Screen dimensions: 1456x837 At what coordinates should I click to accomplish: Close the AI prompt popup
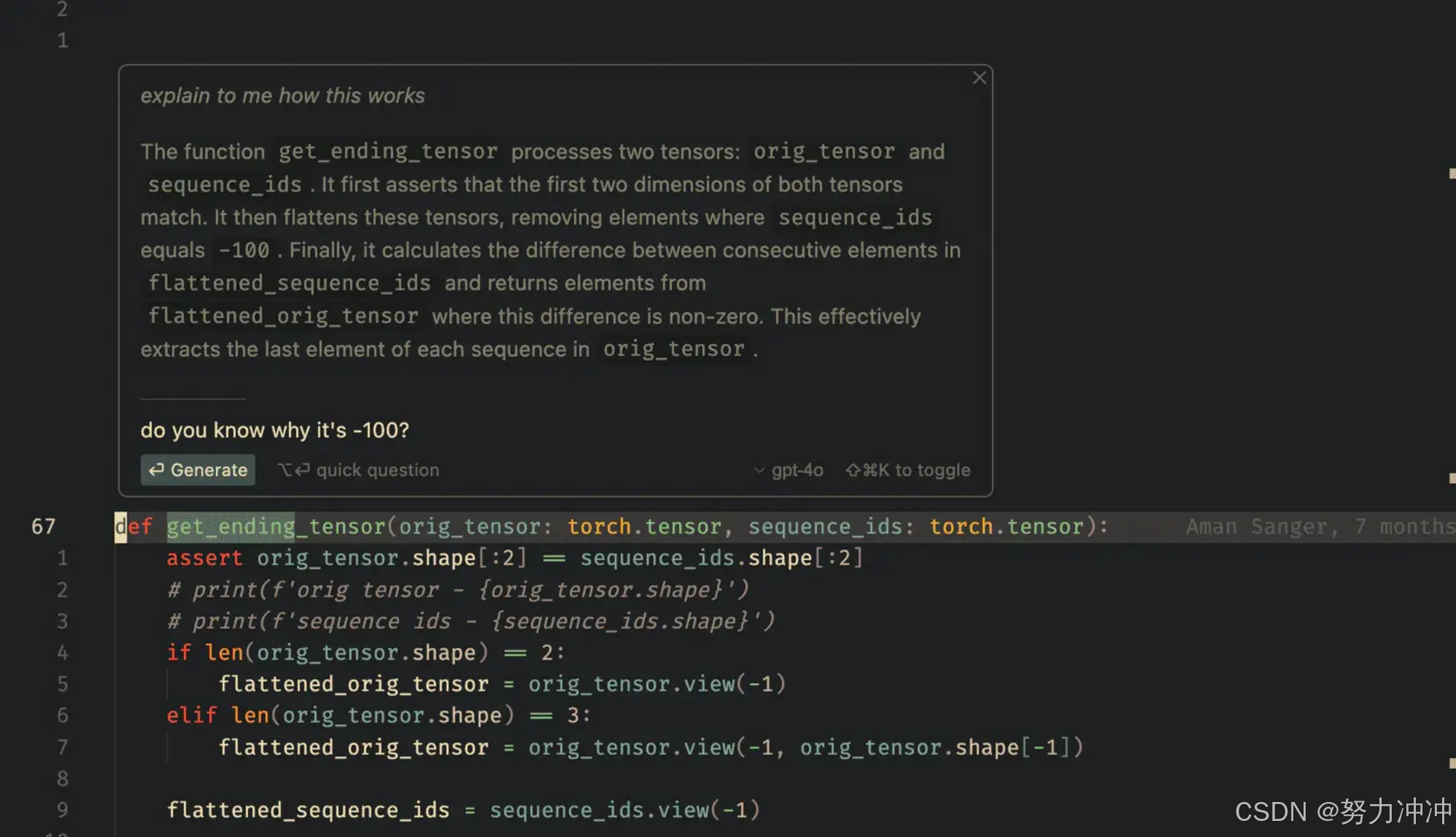click(979, 77)
